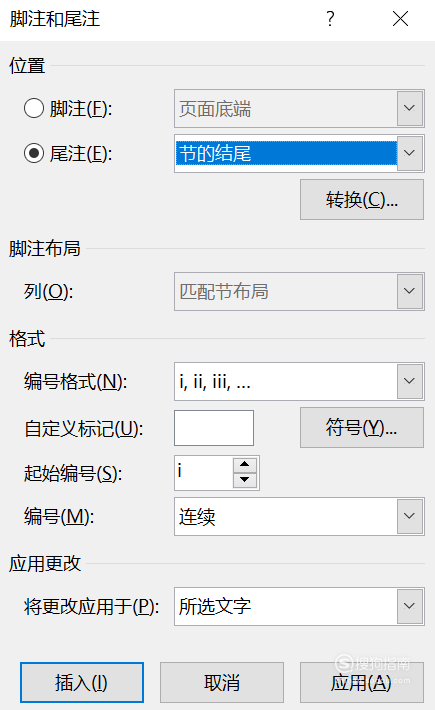Expand the 将更改应用于 dropdown
435x710 pixels.
410,606
